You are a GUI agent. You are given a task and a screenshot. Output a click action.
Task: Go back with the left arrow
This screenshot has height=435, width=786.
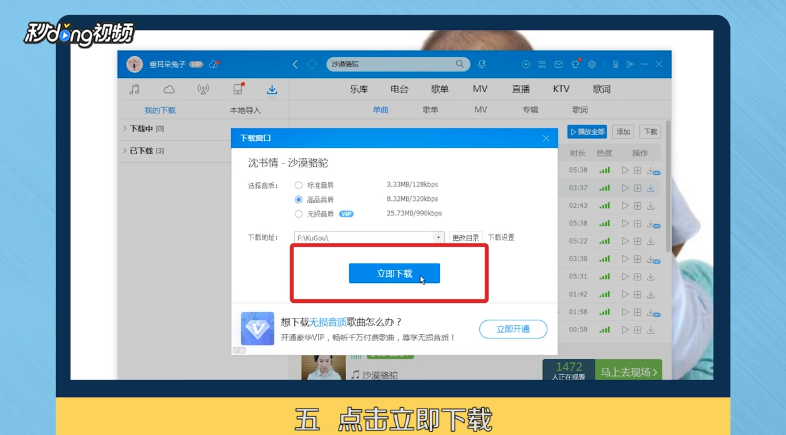tap(295, 64)
